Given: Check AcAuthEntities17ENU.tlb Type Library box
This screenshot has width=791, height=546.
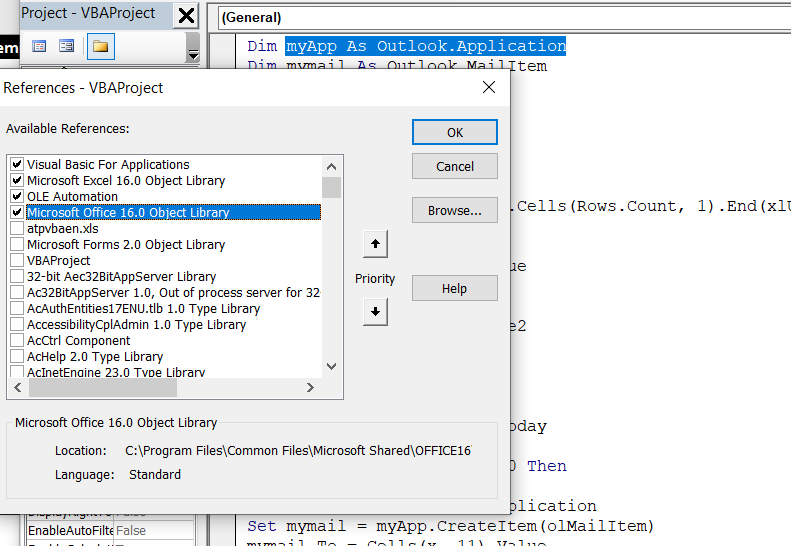Looking at the screenshot, I should tap(17, 308).
